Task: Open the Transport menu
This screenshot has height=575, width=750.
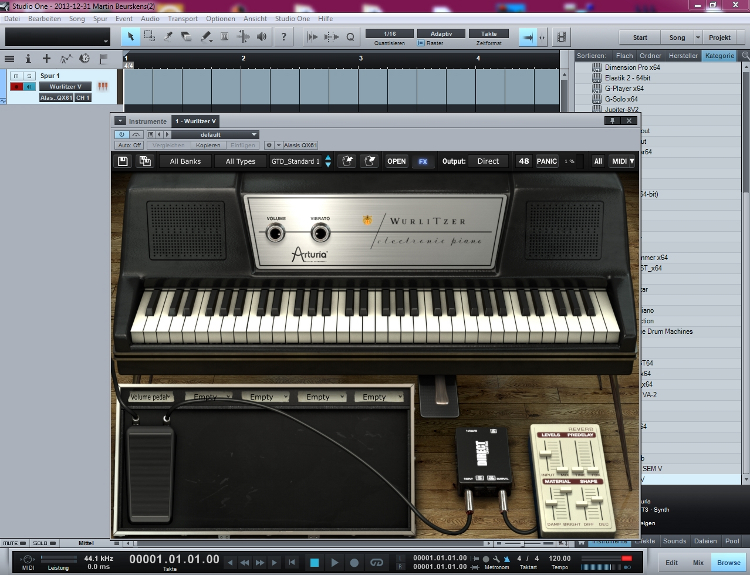Action: click(183, 19)
